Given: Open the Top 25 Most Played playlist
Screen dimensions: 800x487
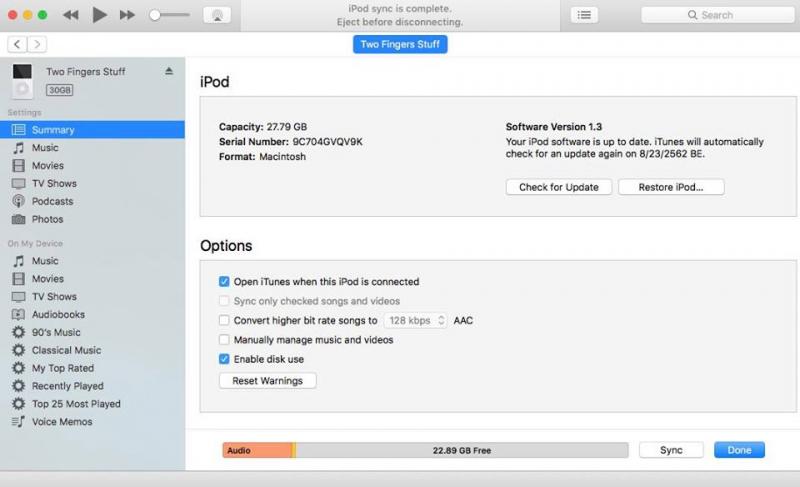Looking at the screenshot, I should pyautogui.click(x=92, y=404).
